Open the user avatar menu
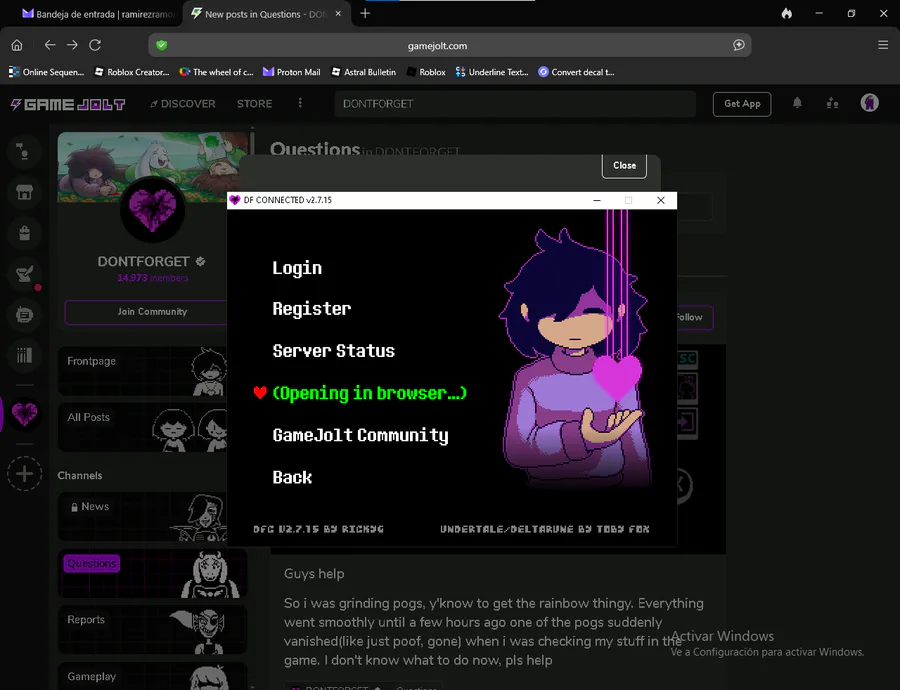The height and width of the screenshot is (690, 900). 870,103
